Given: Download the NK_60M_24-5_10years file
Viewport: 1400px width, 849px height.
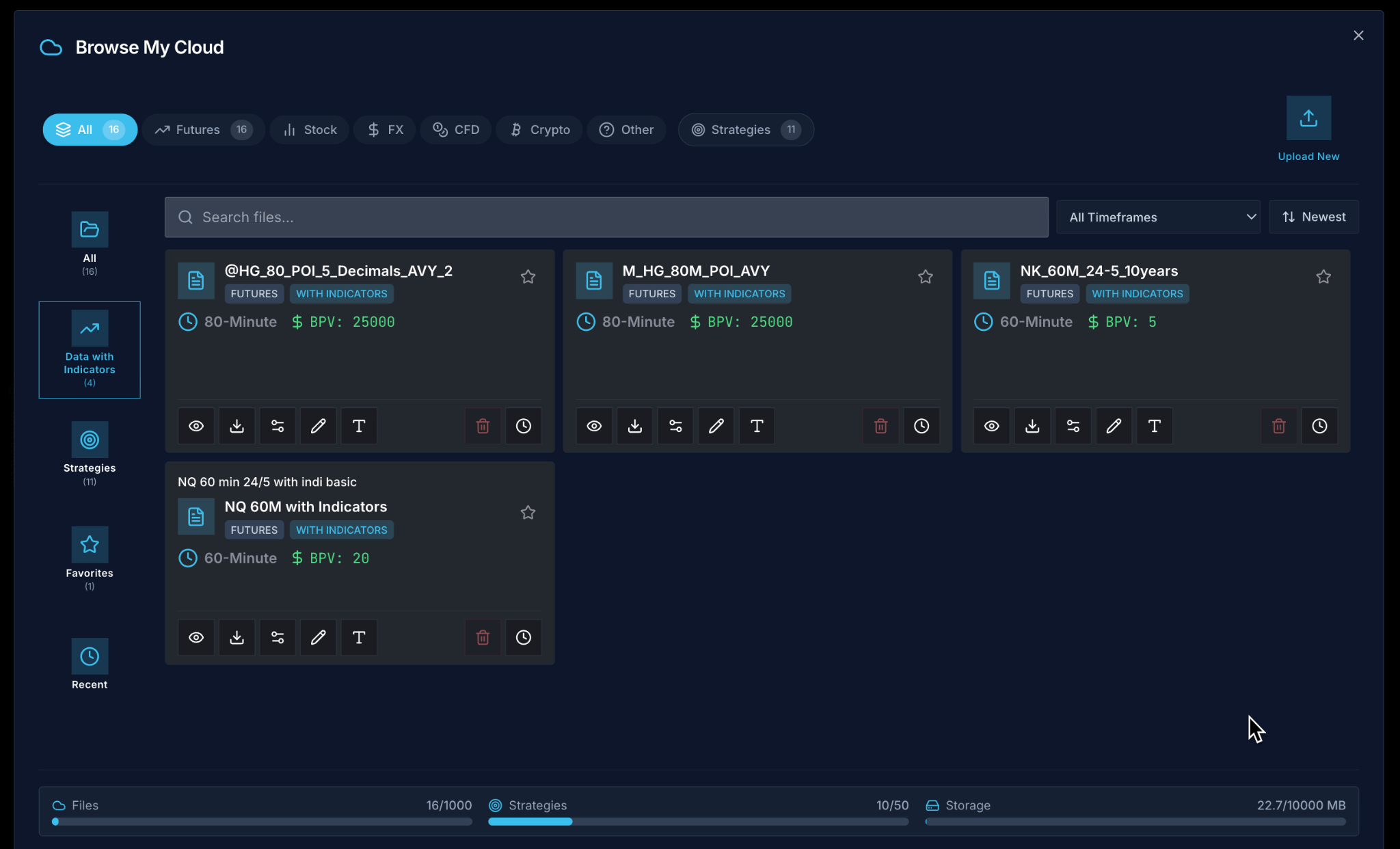Looking at the screenshot, I should [1032, 426].
